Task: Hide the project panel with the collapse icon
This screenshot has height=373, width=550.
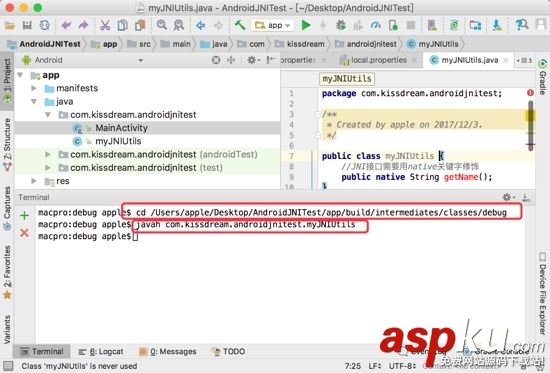Action: [270, 60]
